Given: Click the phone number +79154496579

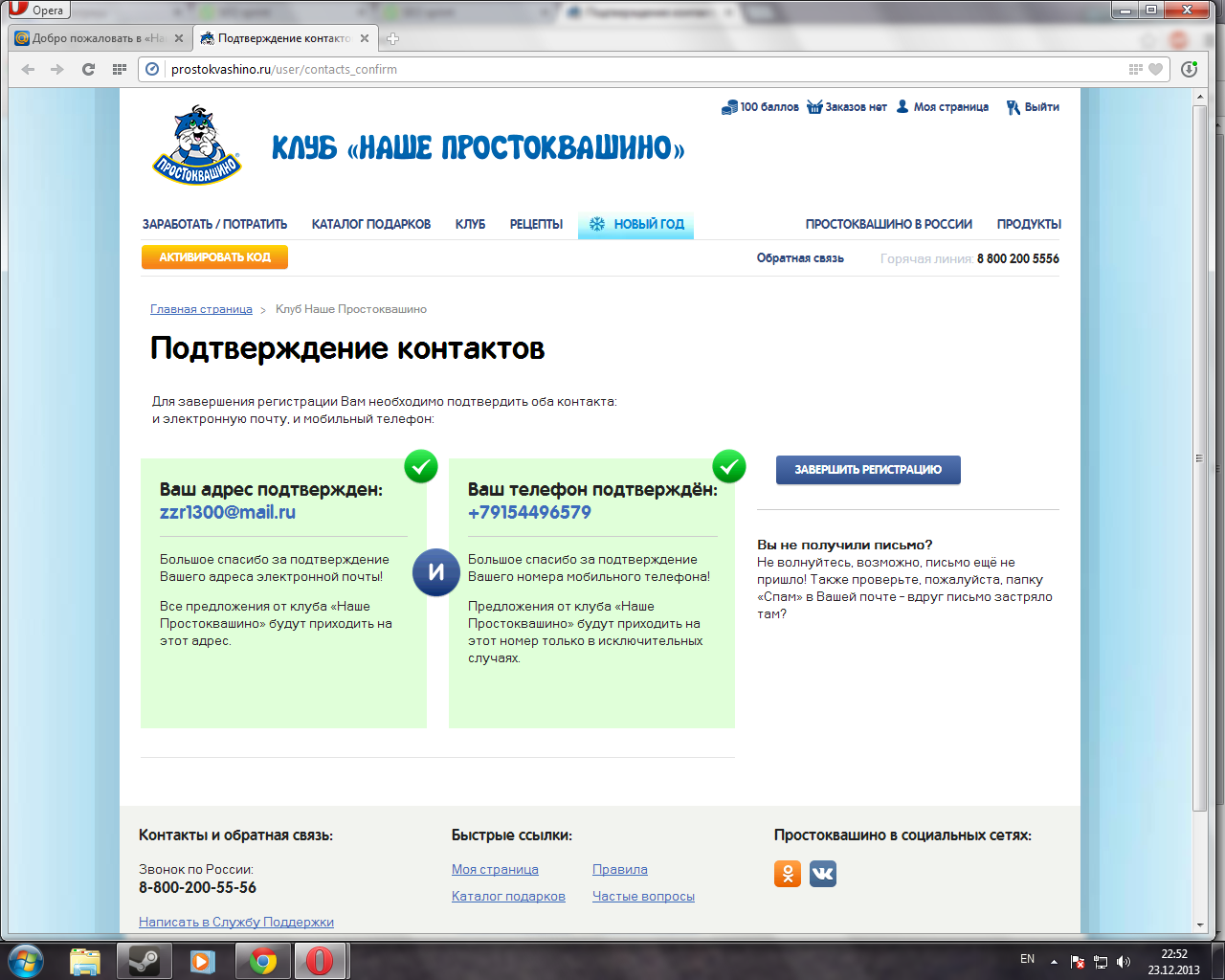Looking at the screenshot, I should (x=529, y=512).
